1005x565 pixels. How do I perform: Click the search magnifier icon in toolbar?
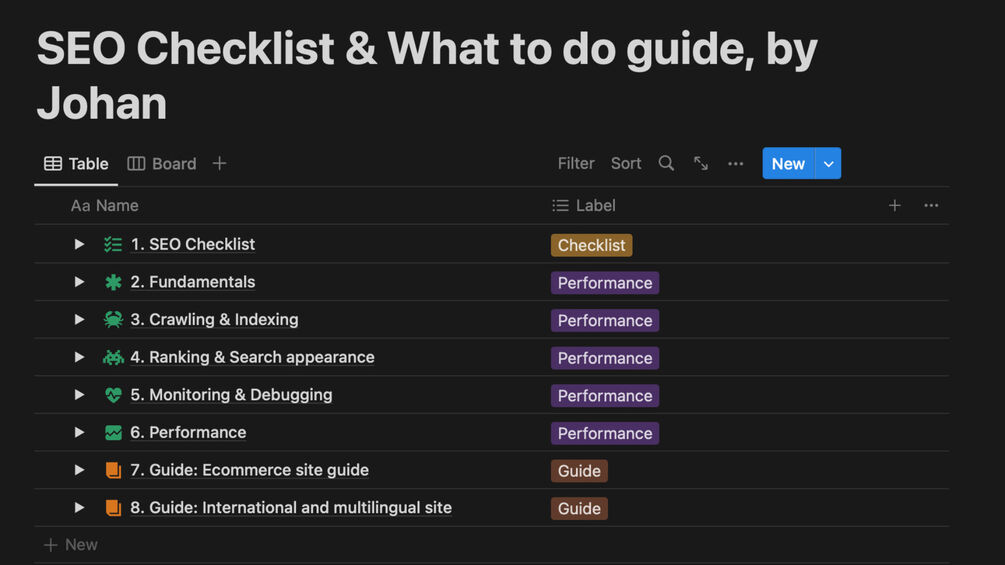[666, 163]
